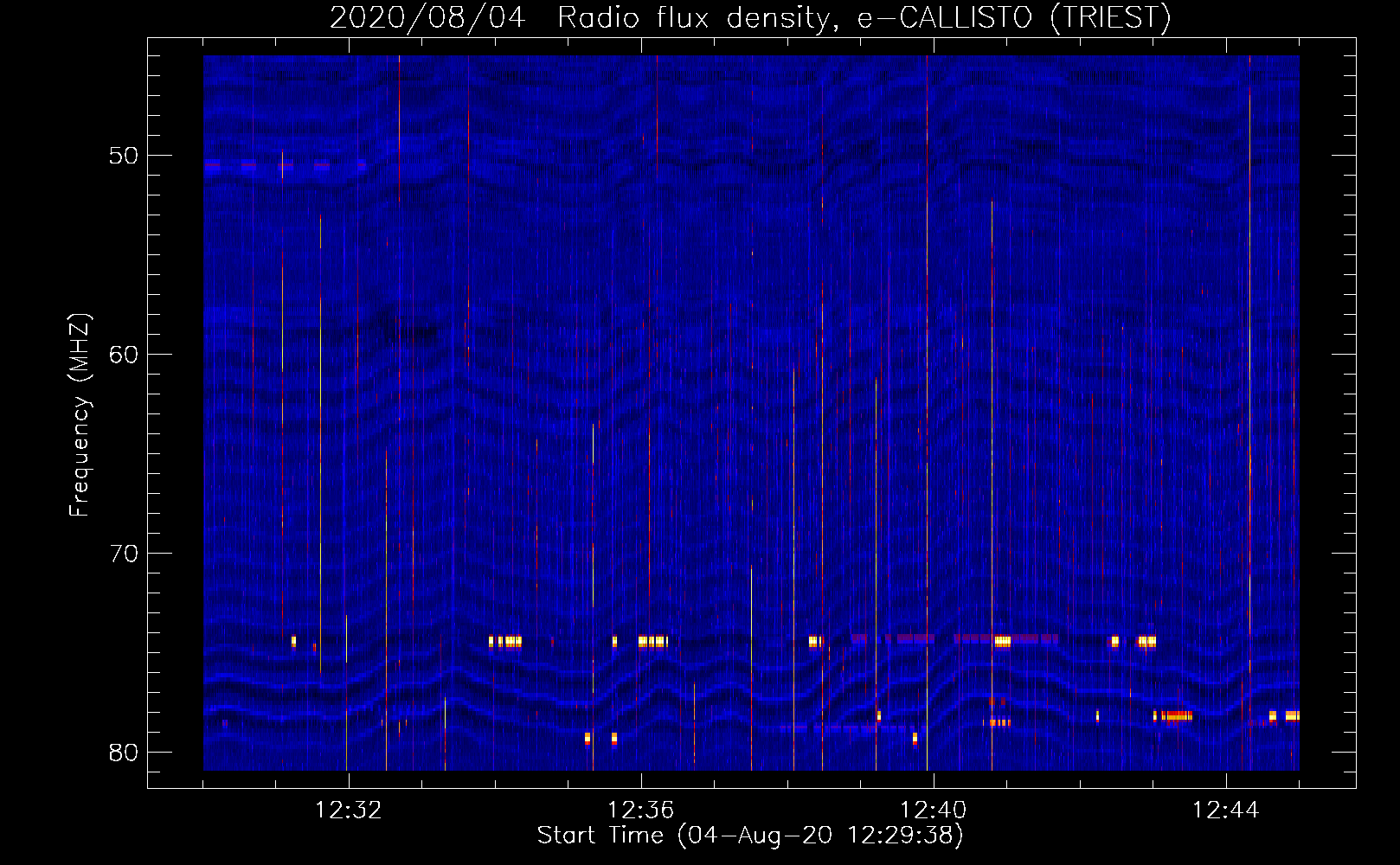
Task: Select the 12:36 time tick label
Action: pos(640,811)
